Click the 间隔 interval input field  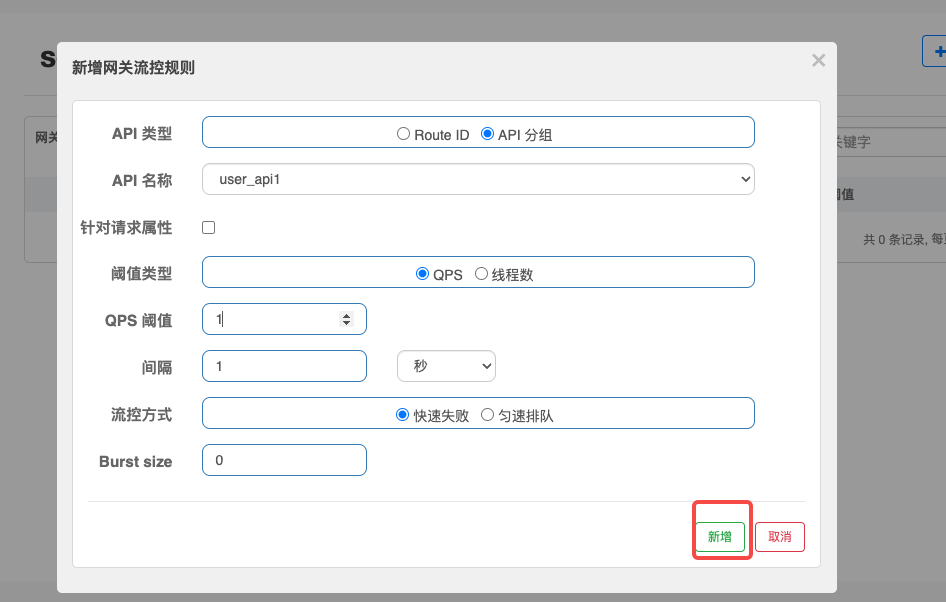(284, 366)
